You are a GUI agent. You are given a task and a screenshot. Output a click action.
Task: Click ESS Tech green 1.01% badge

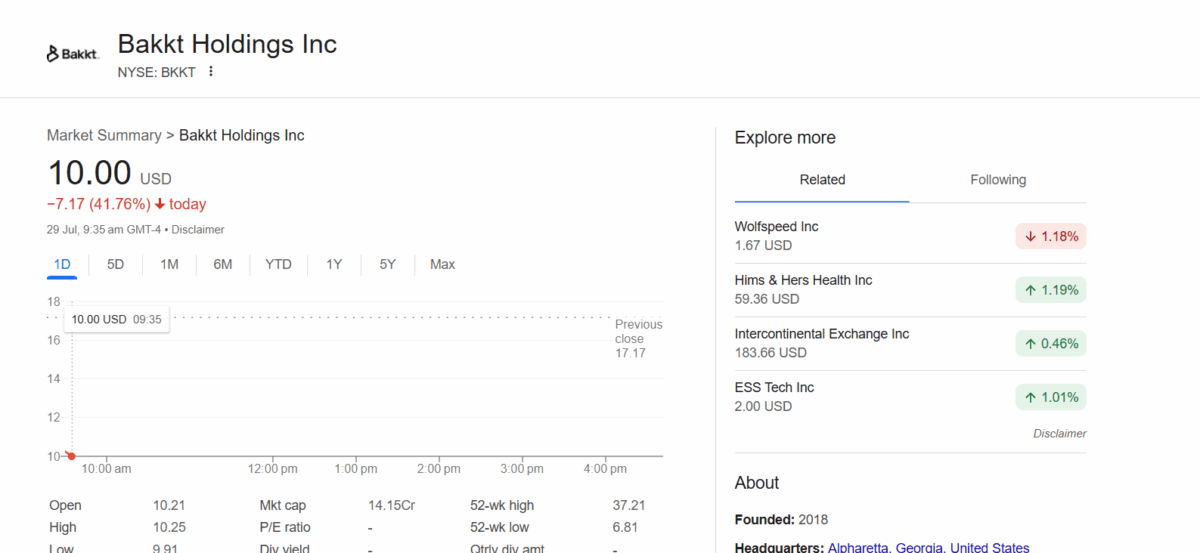tap(1050, 397)
